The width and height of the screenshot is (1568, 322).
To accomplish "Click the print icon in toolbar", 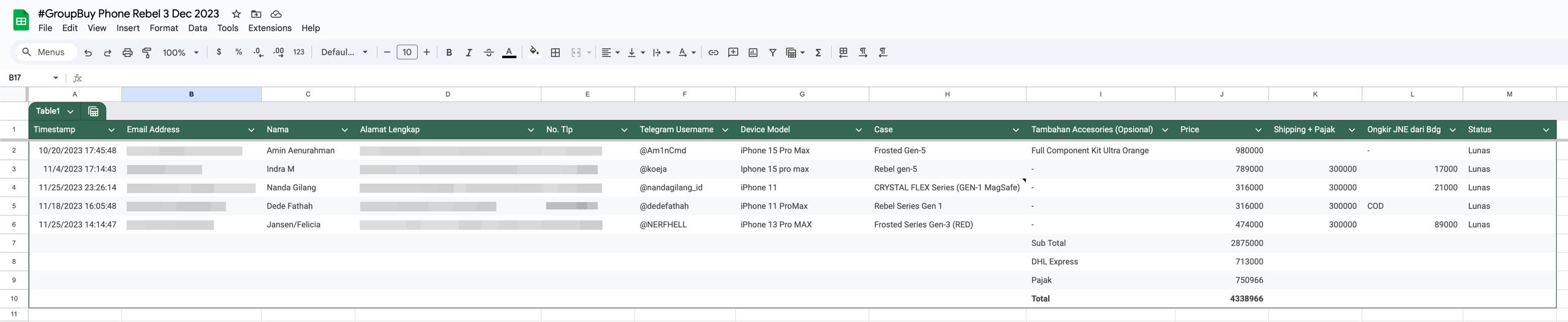I will 127,53.
